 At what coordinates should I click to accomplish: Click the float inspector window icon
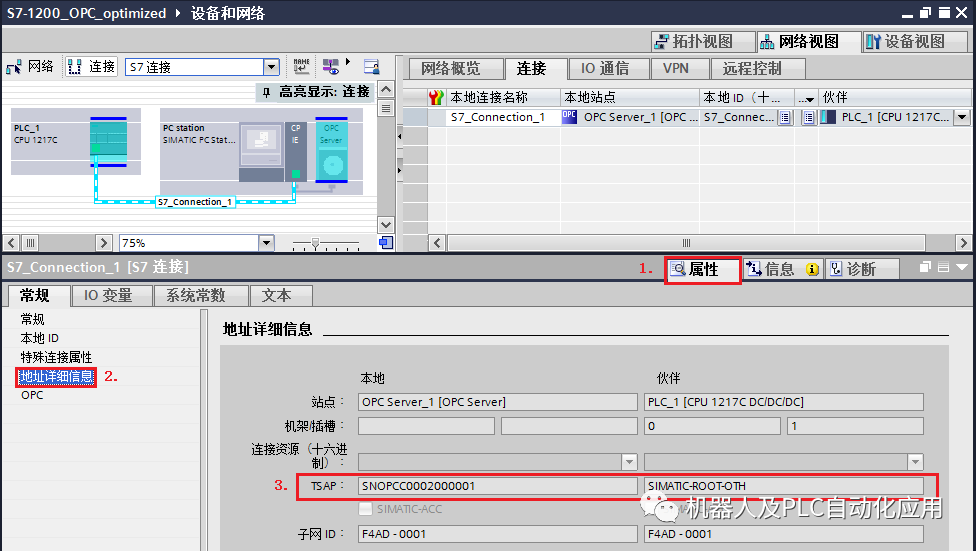(925, 267)
